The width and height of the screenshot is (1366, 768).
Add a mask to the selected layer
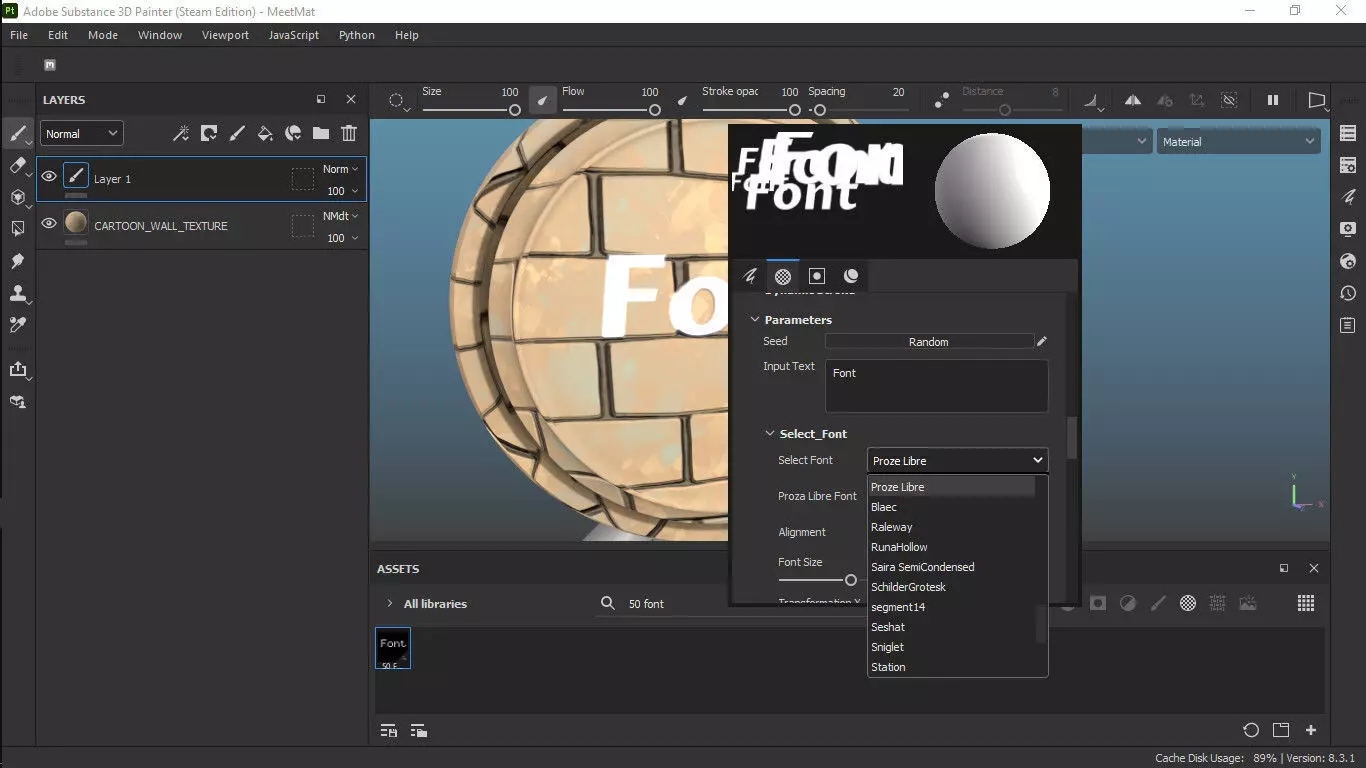pos(209,133)
